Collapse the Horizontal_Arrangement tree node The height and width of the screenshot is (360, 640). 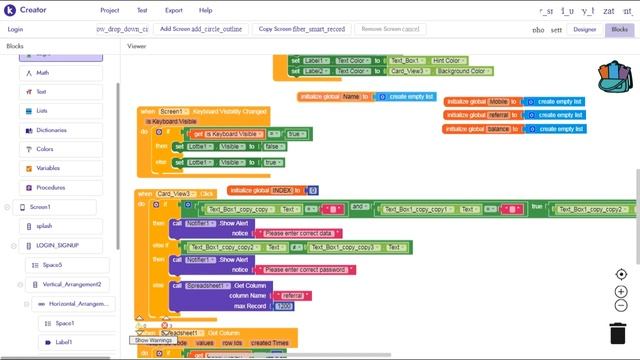pos(27,304)
